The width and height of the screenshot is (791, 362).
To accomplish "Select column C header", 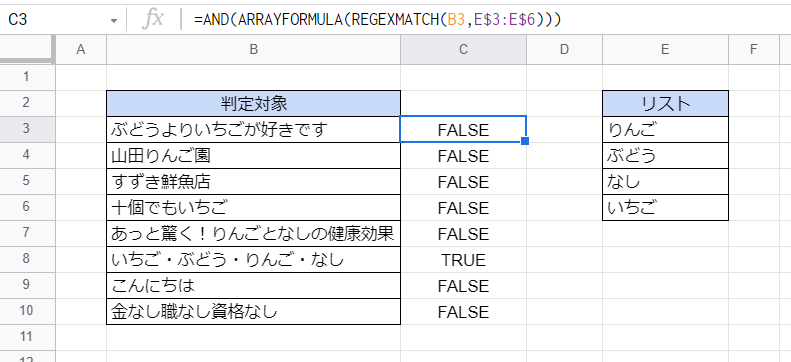I will [464, 49].
